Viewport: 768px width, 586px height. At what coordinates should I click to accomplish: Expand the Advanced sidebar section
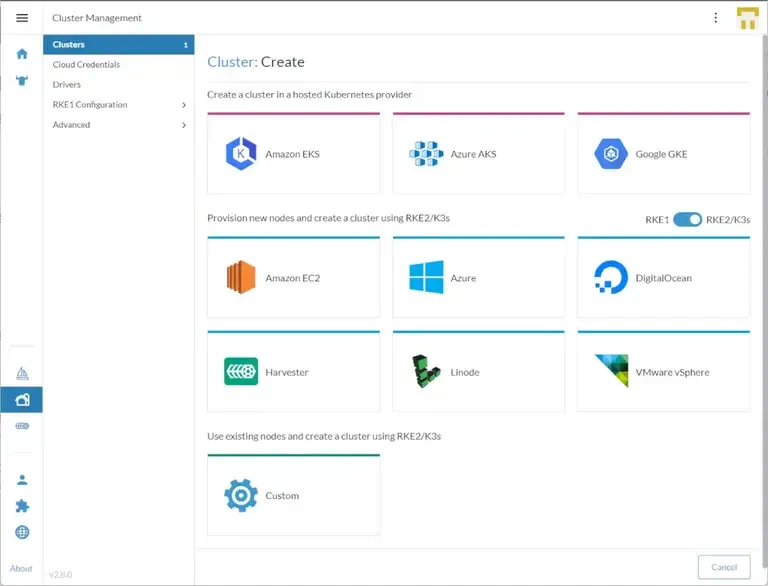184,125
